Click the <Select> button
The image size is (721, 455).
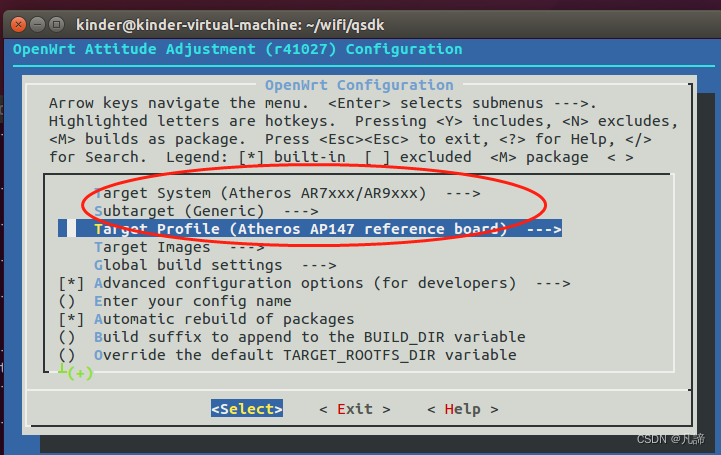click(x=247, y=409)
